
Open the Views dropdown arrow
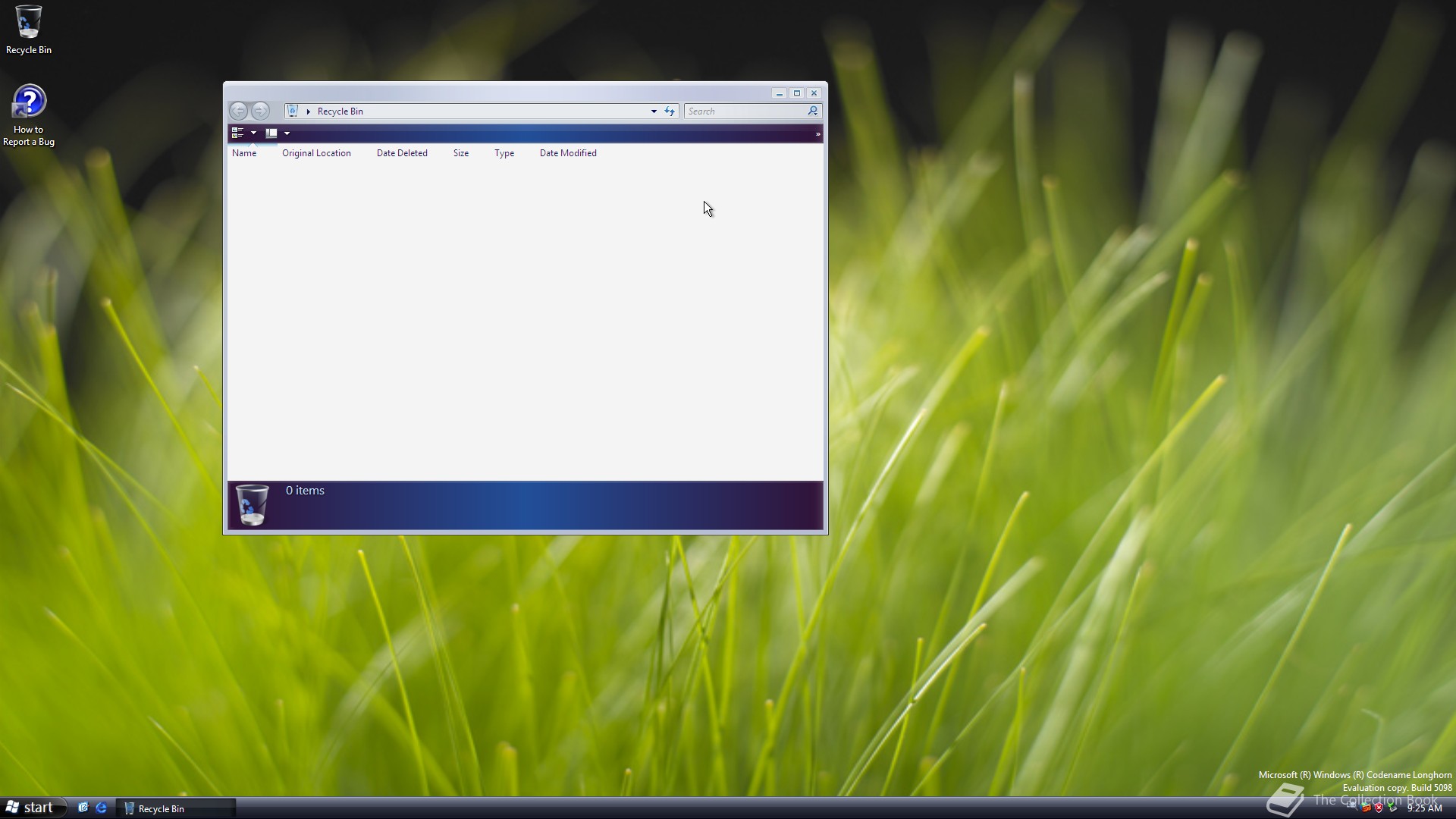point(287,133)
